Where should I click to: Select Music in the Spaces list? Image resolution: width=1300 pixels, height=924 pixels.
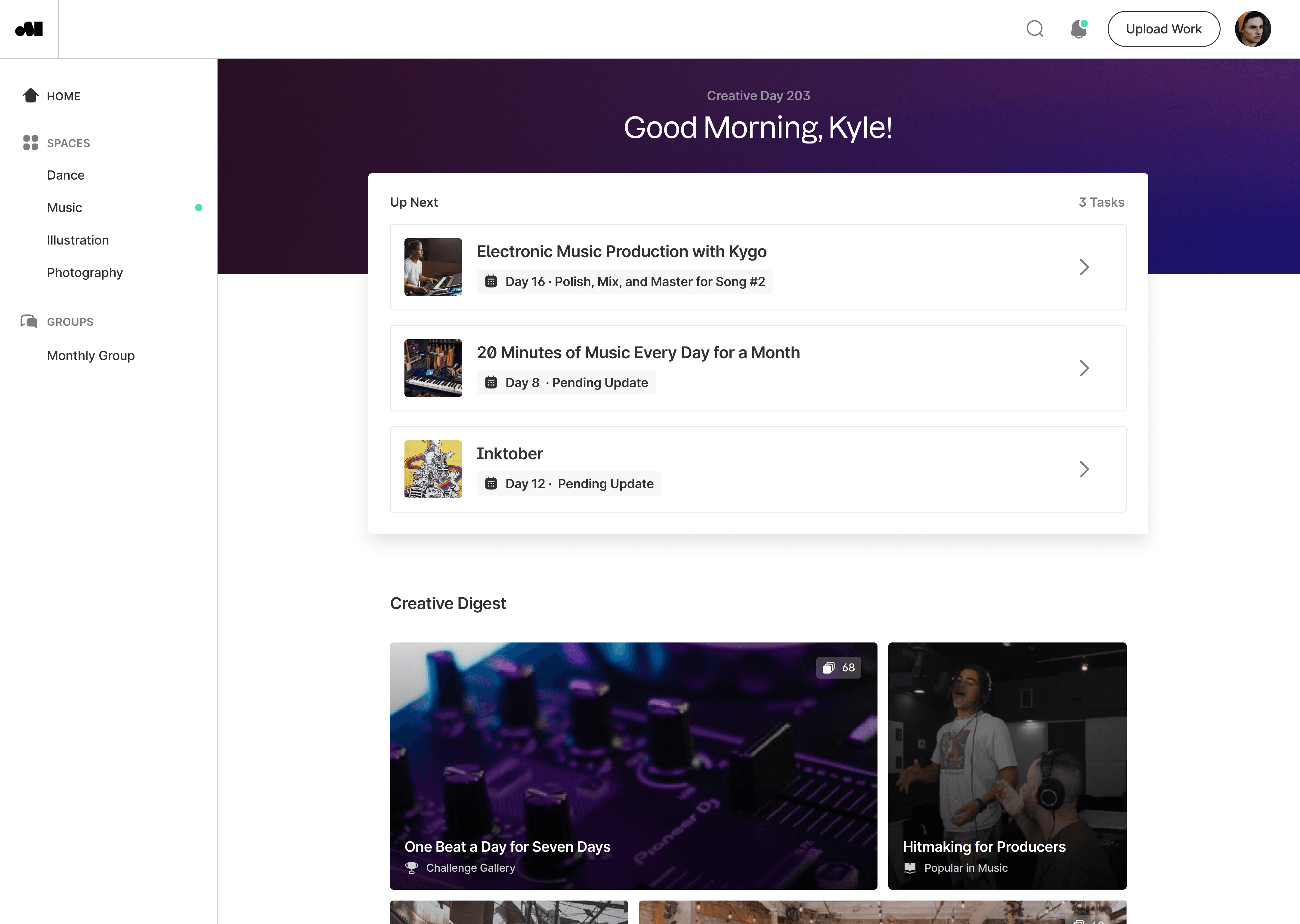(64, 208)
